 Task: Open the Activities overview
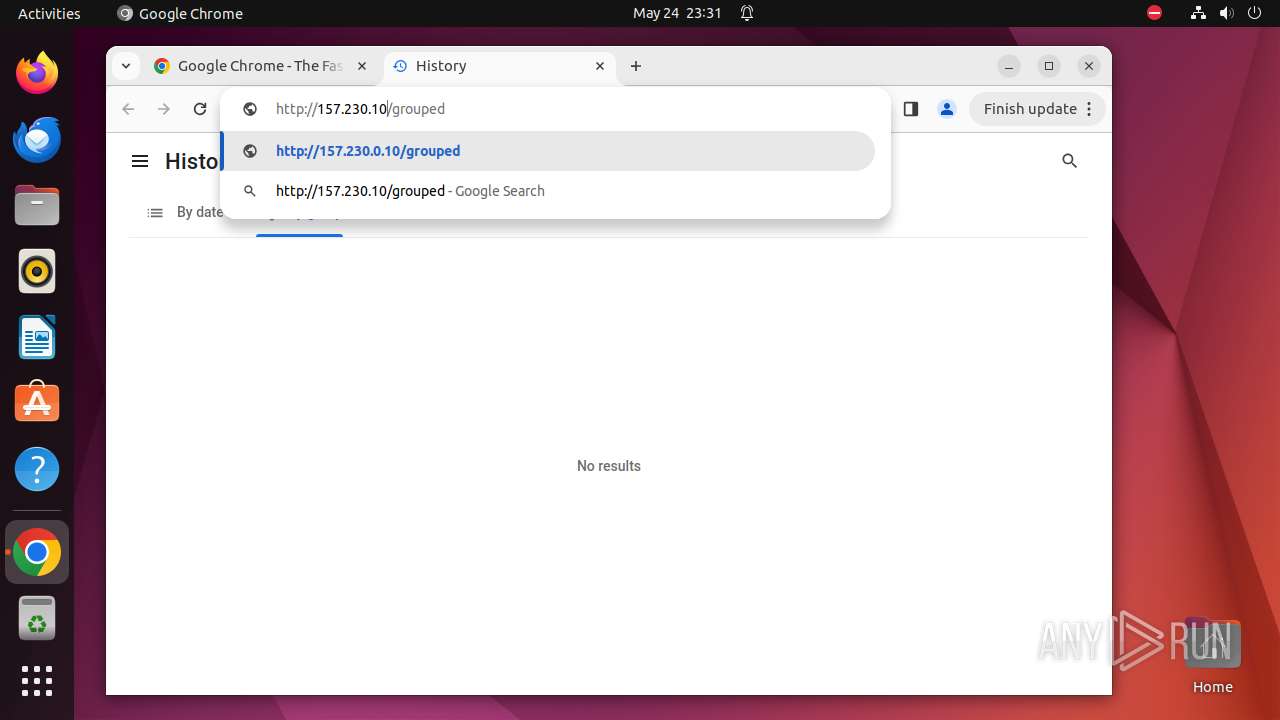(x=49, y=13)
